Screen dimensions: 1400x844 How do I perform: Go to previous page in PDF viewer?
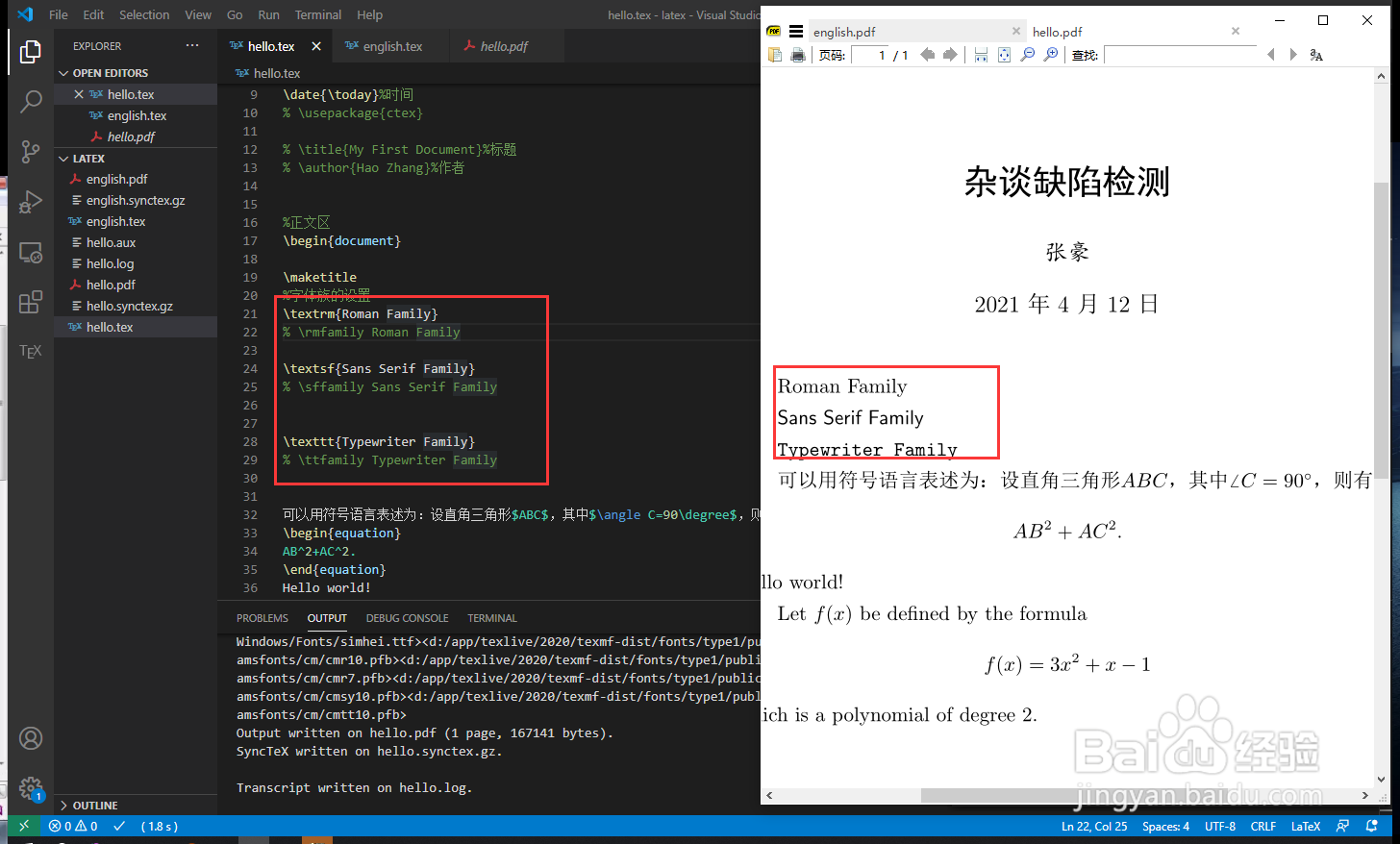(928, 55)
